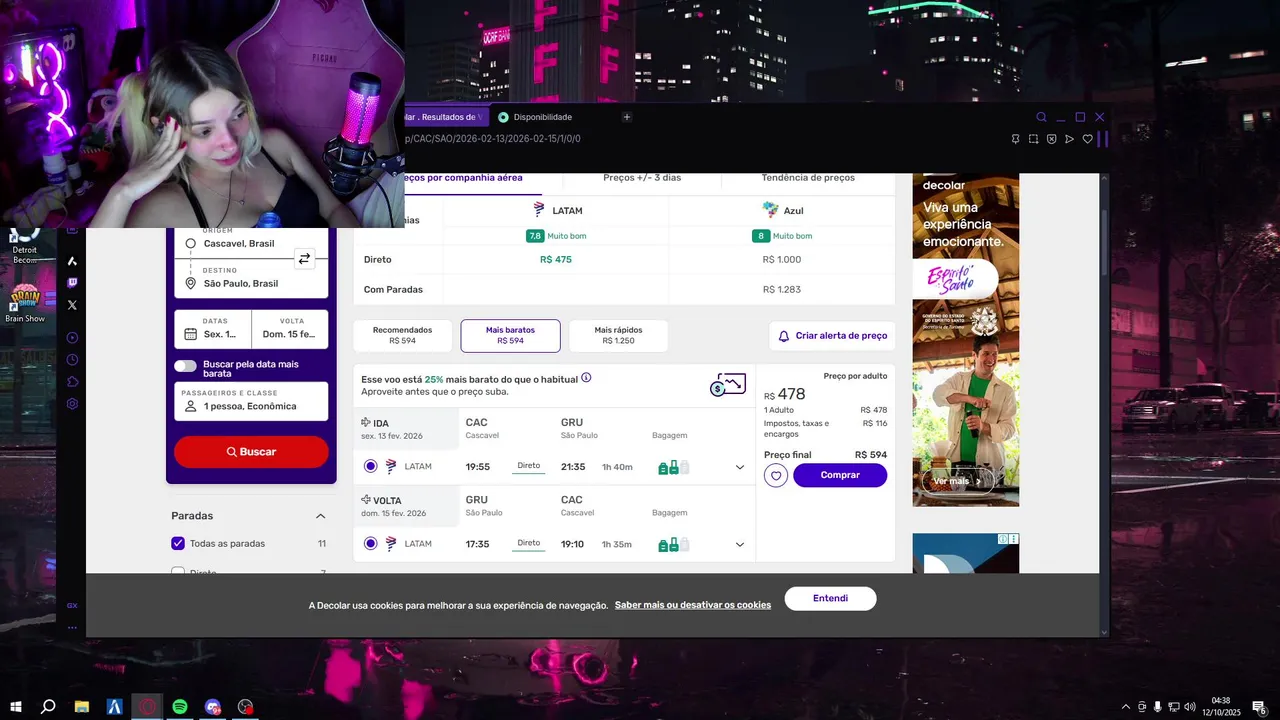Click 'Ver mais' on the Espírito Santo ad
Screen dimensions: 1280x720
[958, 481]
